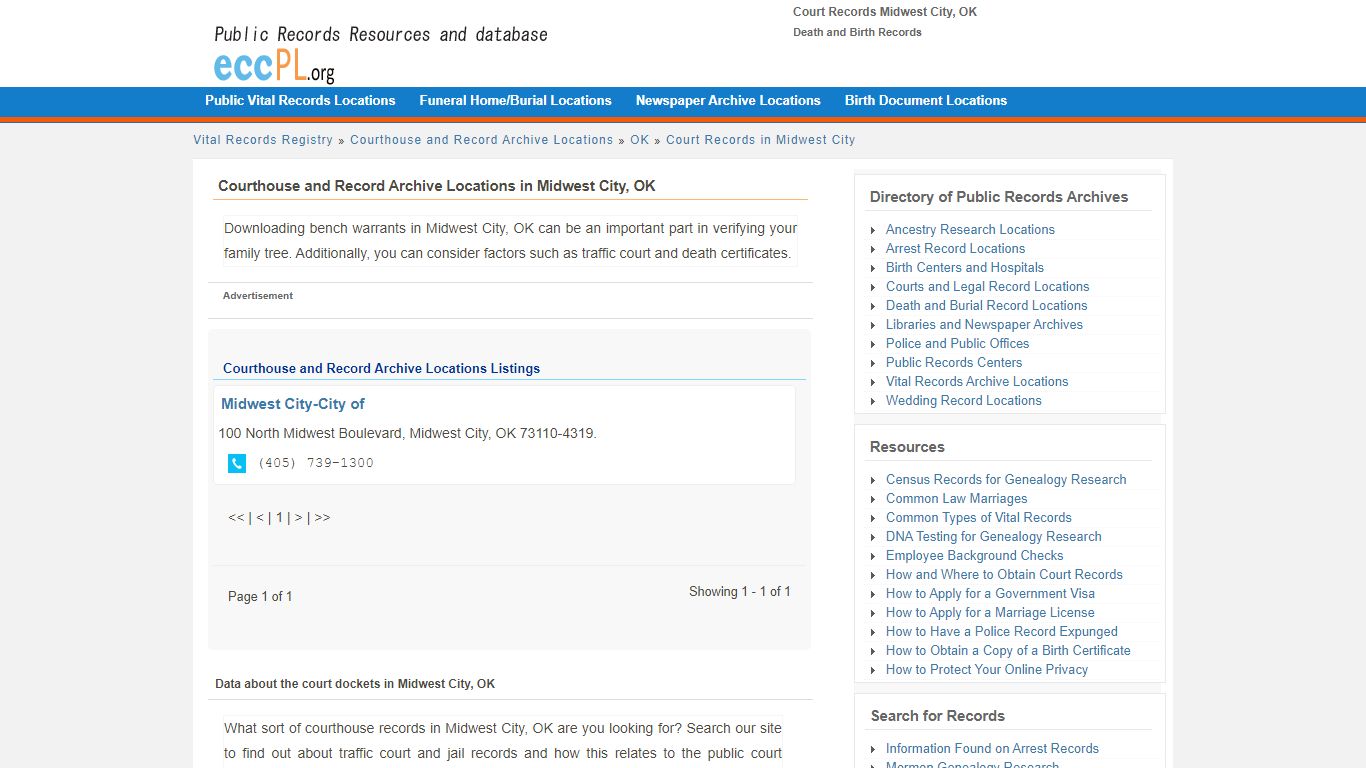Open Public Records Centers

tap(954, 363)
